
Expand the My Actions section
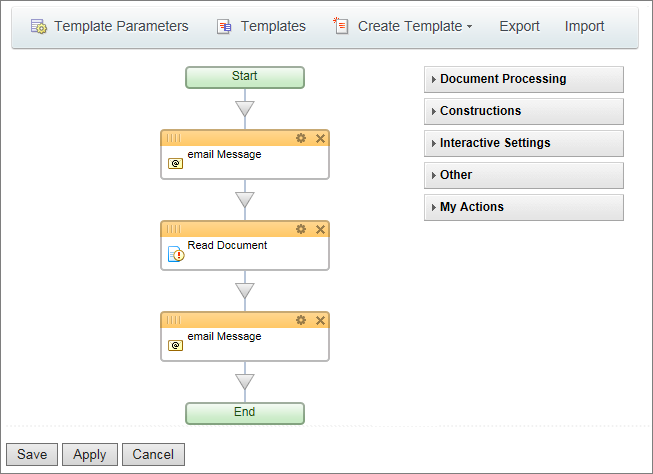click(523, 207)
